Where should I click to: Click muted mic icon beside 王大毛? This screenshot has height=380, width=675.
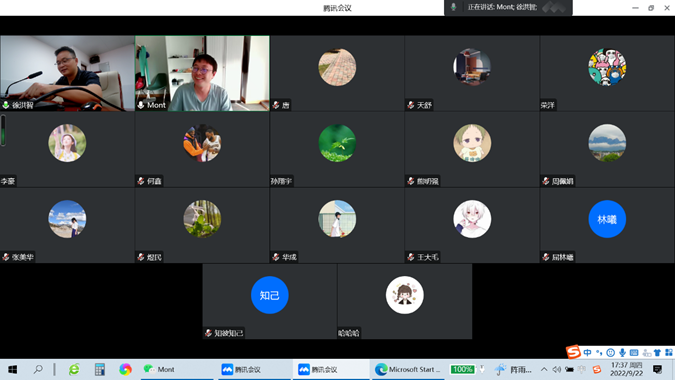[411, 257]
